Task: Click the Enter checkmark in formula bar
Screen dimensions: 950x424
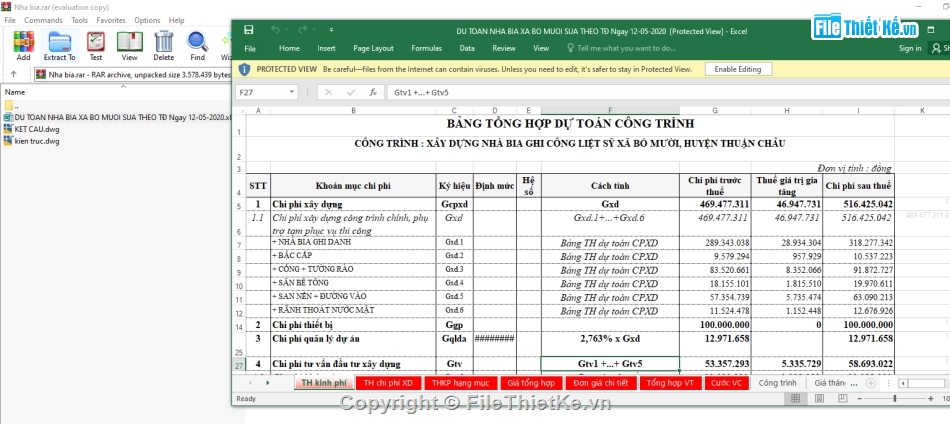Action: click(x=351, y=93)
